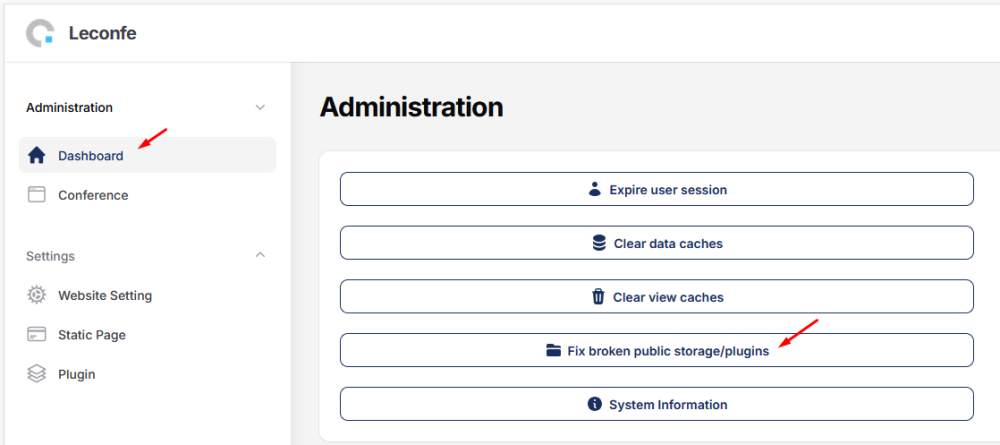The width and height of the screenshot is (1000, 445).
Task: Click the trash icon on Clear view caches
Action: [x=598, y=297]
